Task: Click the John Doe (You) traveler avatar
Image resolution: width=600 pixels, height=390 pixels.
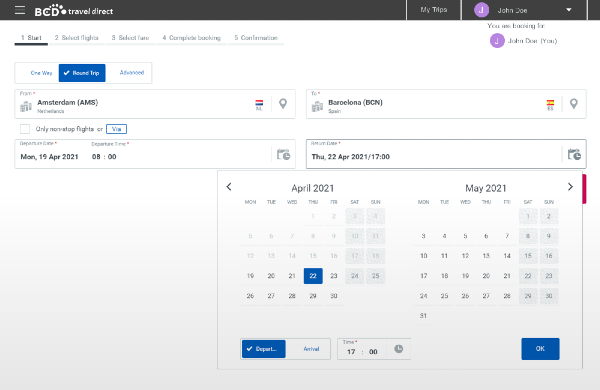Action: 497,41
